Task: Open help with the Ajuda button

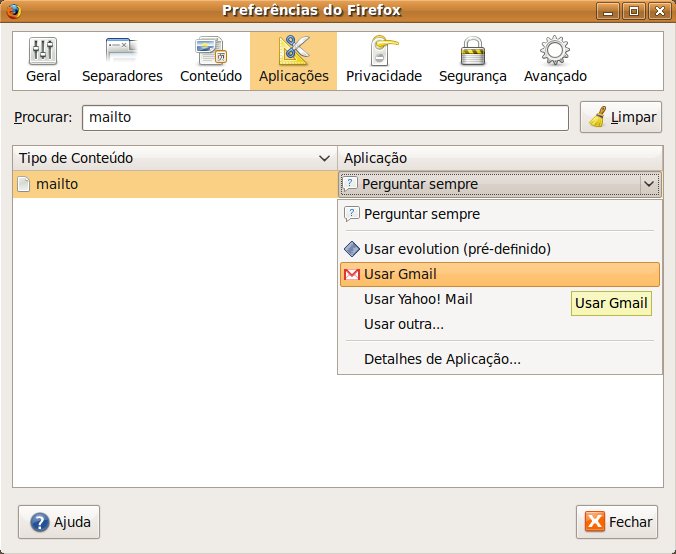Action: point(59,522)
